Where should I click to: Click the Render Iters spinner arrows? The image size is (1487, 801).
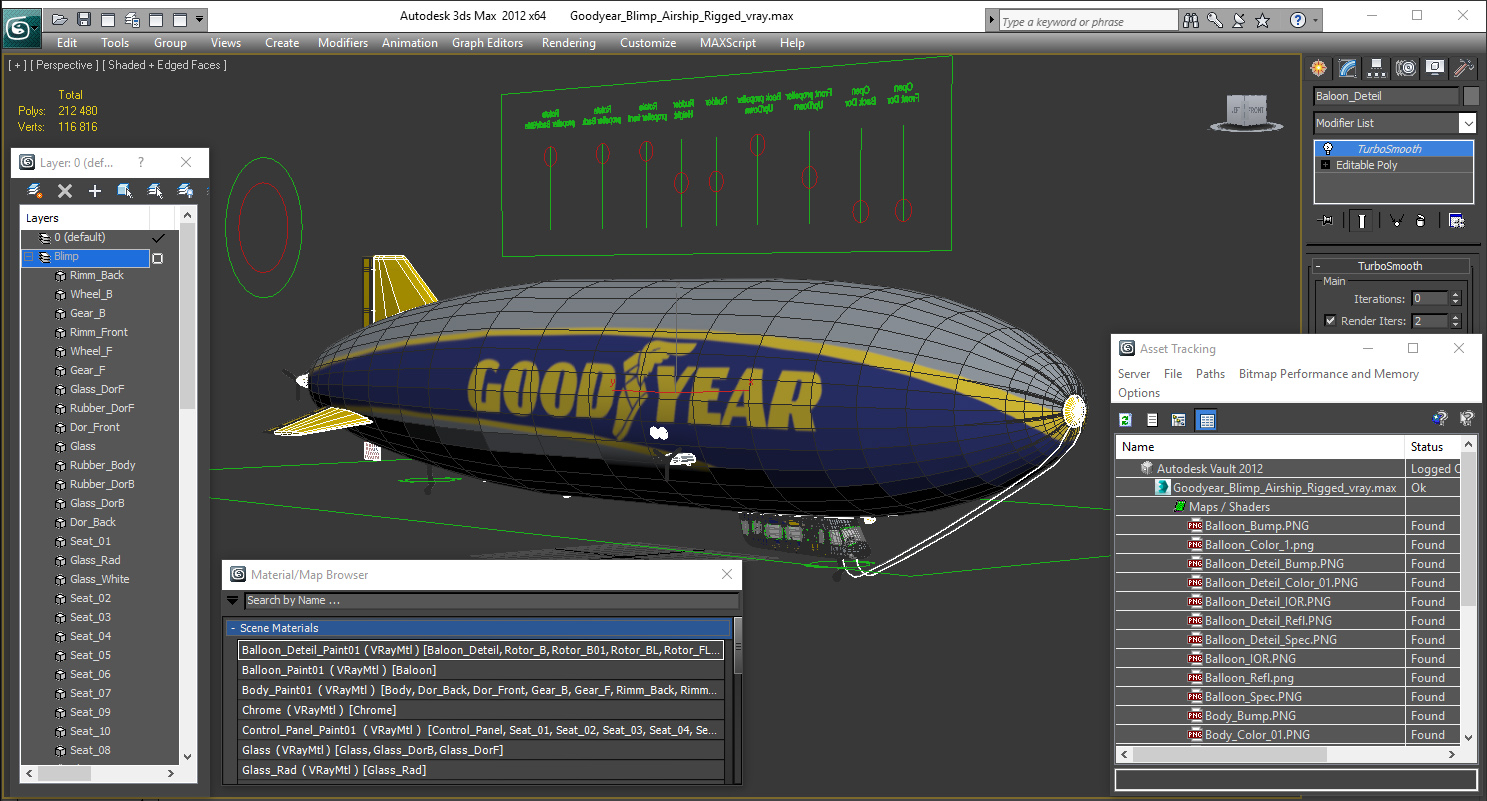1455,321
